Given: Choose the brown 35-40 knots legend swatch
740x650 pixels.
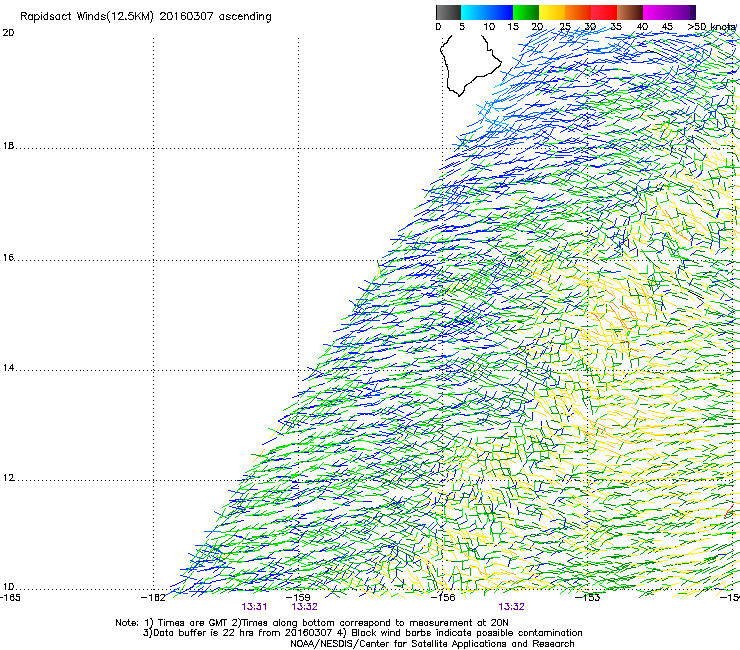Looking at the screenshot, I should point(630,12).
